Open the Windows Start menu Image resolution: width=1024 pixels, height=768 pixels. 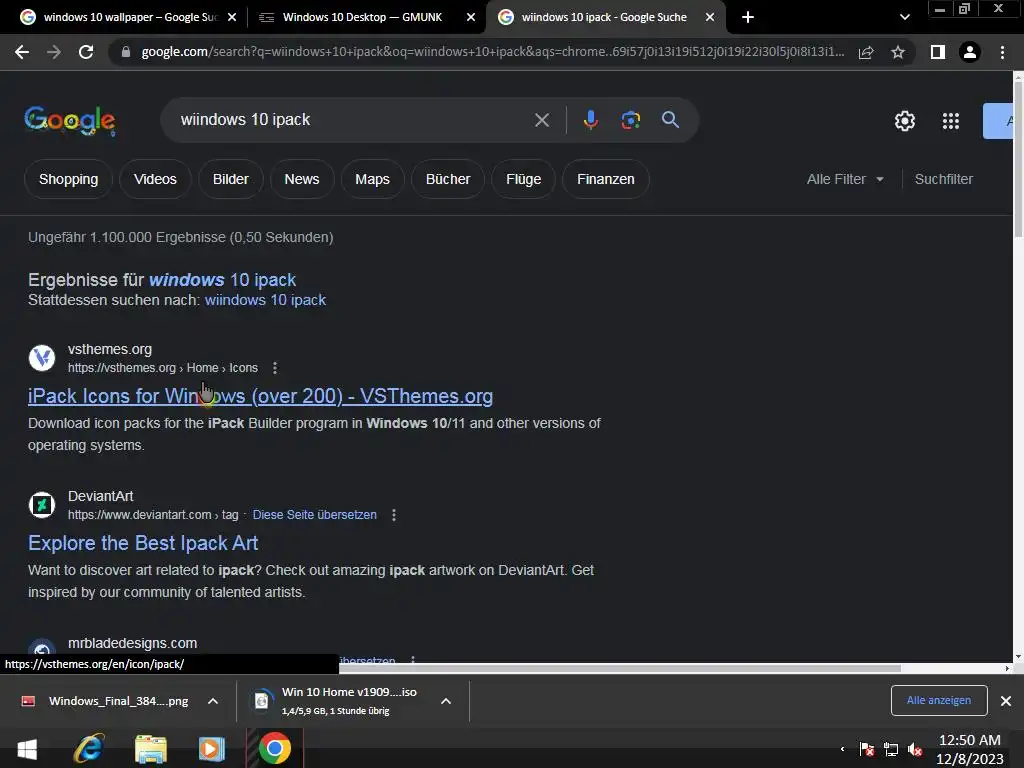[x=27, y=748]
